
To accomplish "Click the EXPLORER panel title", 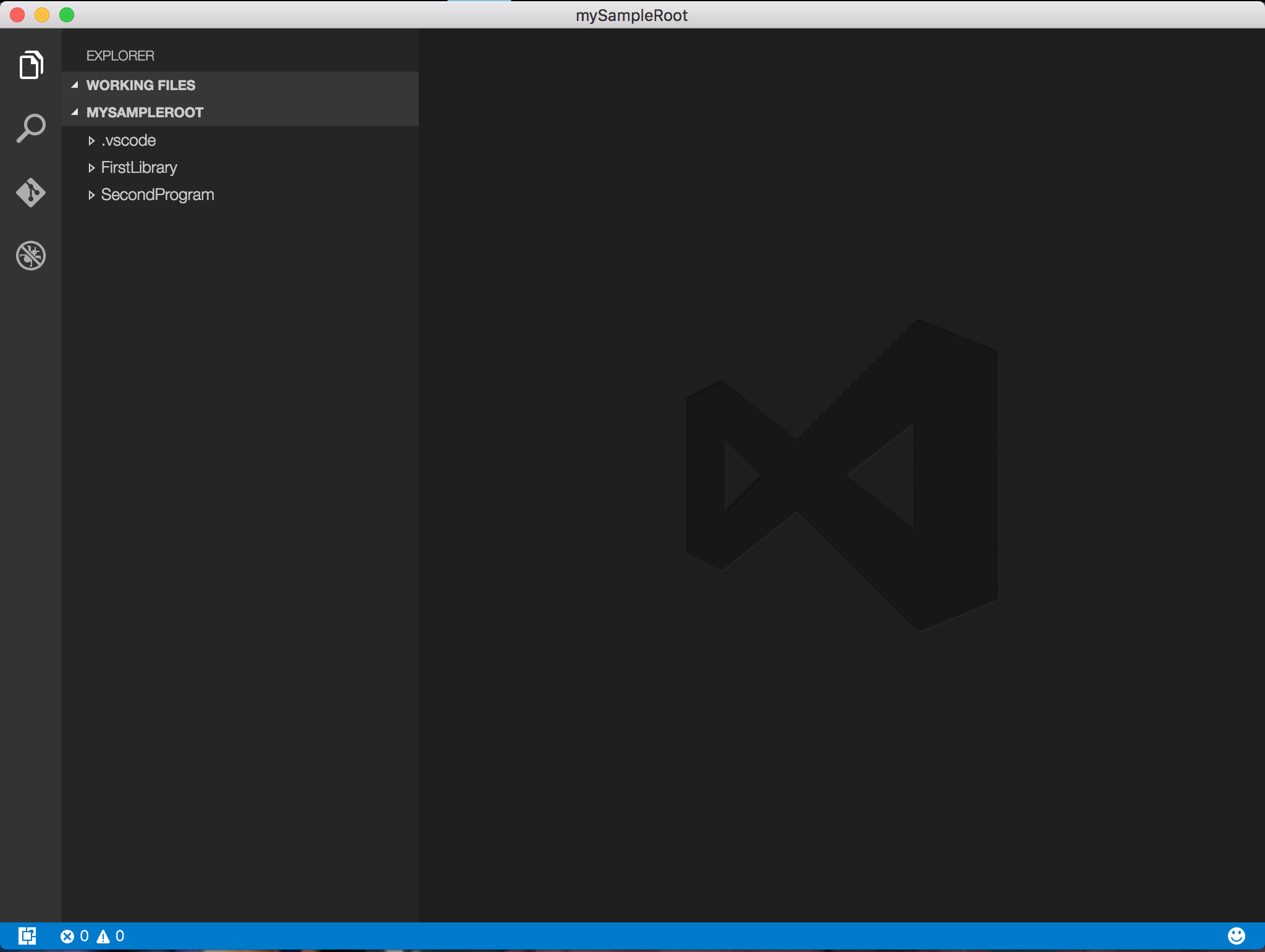I will tap(120, 56).
